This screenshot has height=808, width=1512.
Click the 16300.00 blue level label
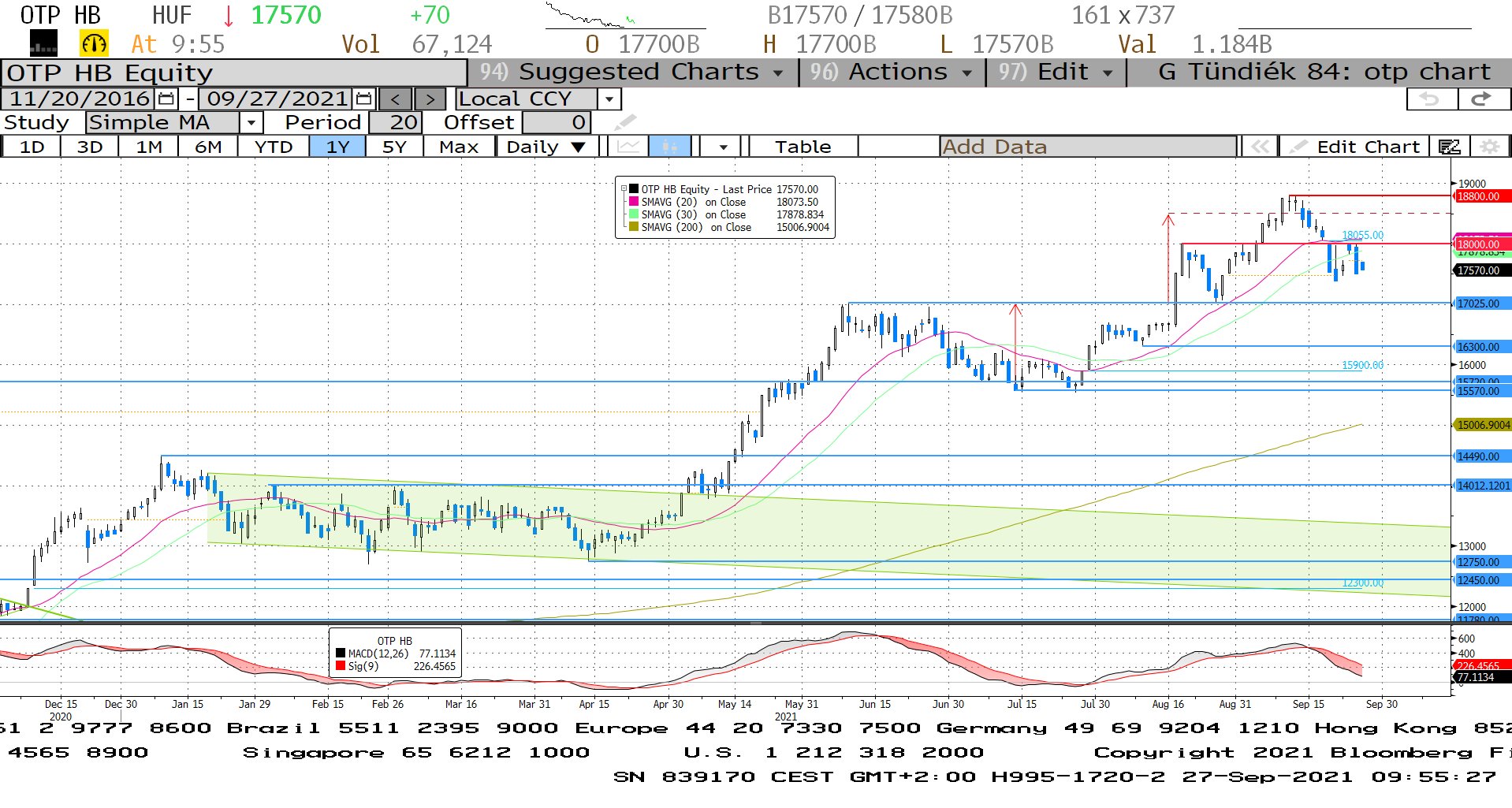click(x=1481, y=347)
